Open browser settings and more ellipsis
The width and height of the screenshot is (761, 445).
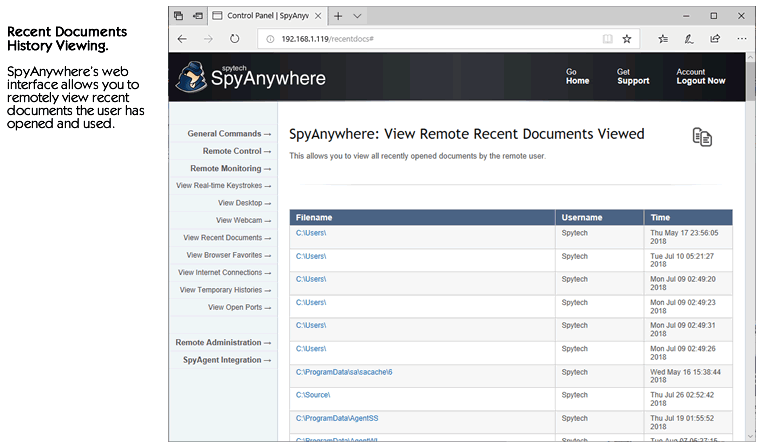742,39
